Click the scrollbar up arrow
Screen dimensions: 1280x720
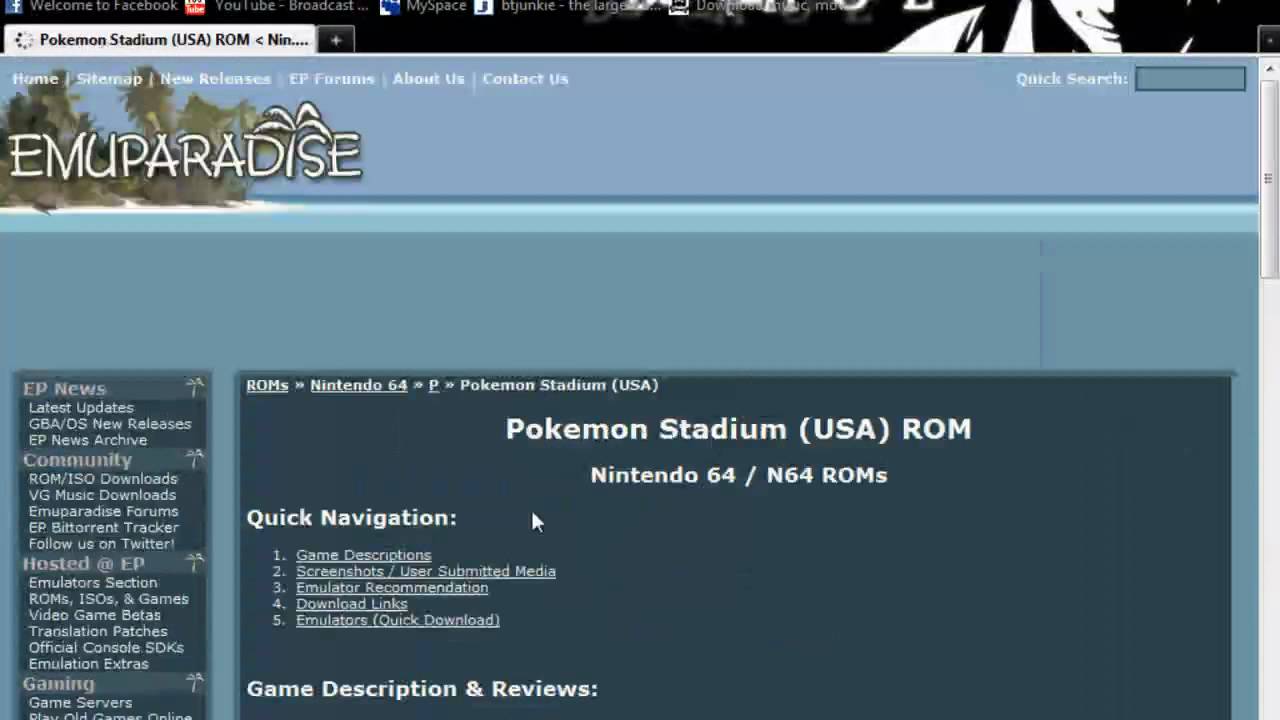pyautogui.click(x=1269, y=68)
